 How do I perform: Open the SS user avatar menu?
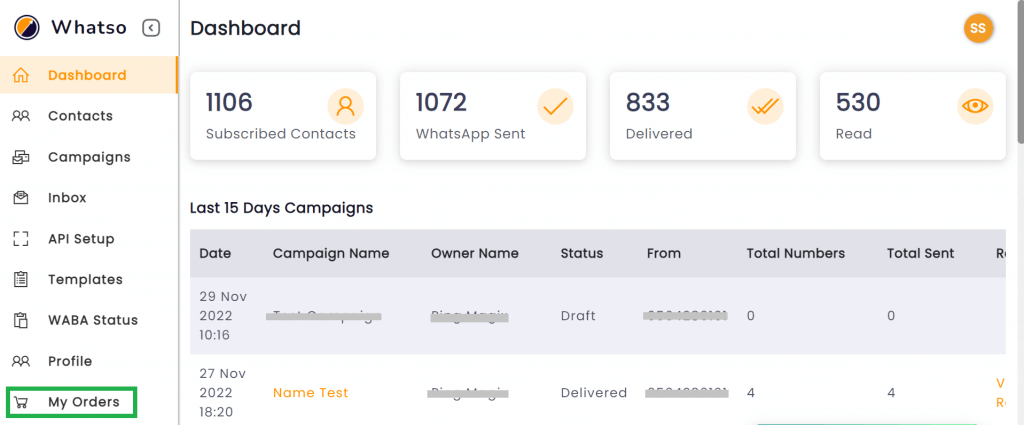[978, 28]
